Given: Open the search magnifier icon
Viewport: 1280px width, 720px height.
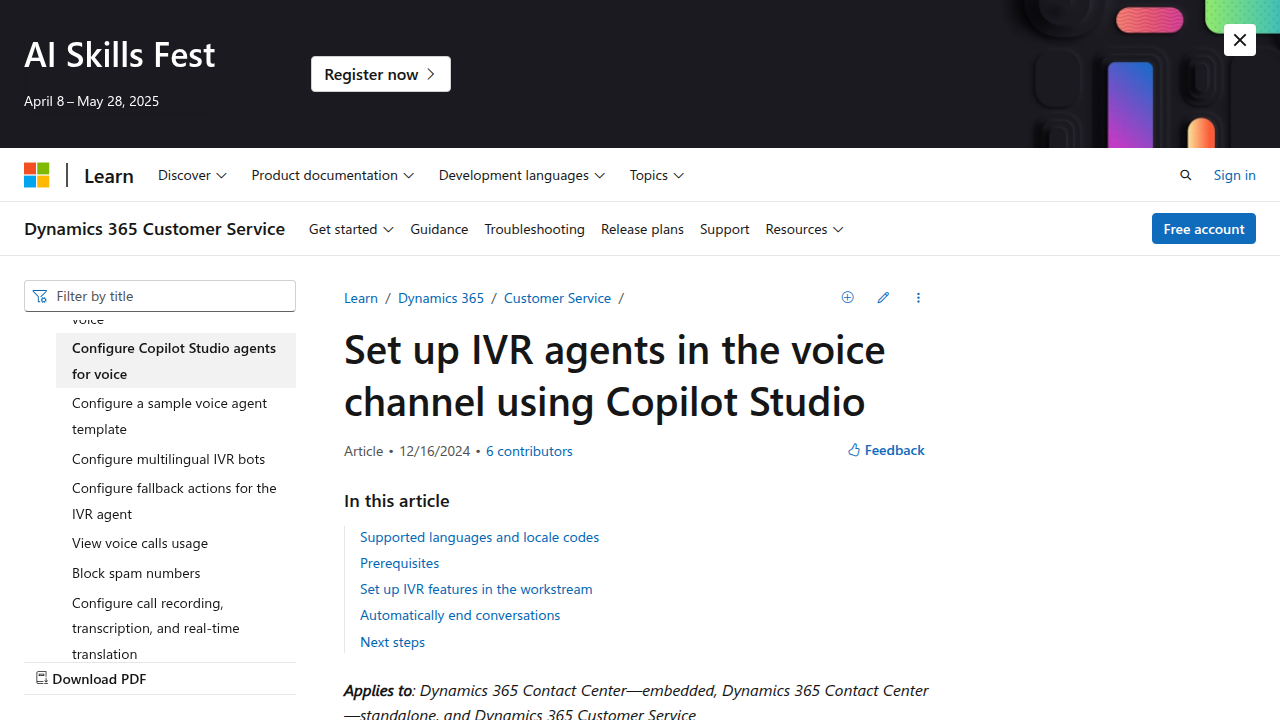Looking at the screenshot, I should [x=1186, y=175].
